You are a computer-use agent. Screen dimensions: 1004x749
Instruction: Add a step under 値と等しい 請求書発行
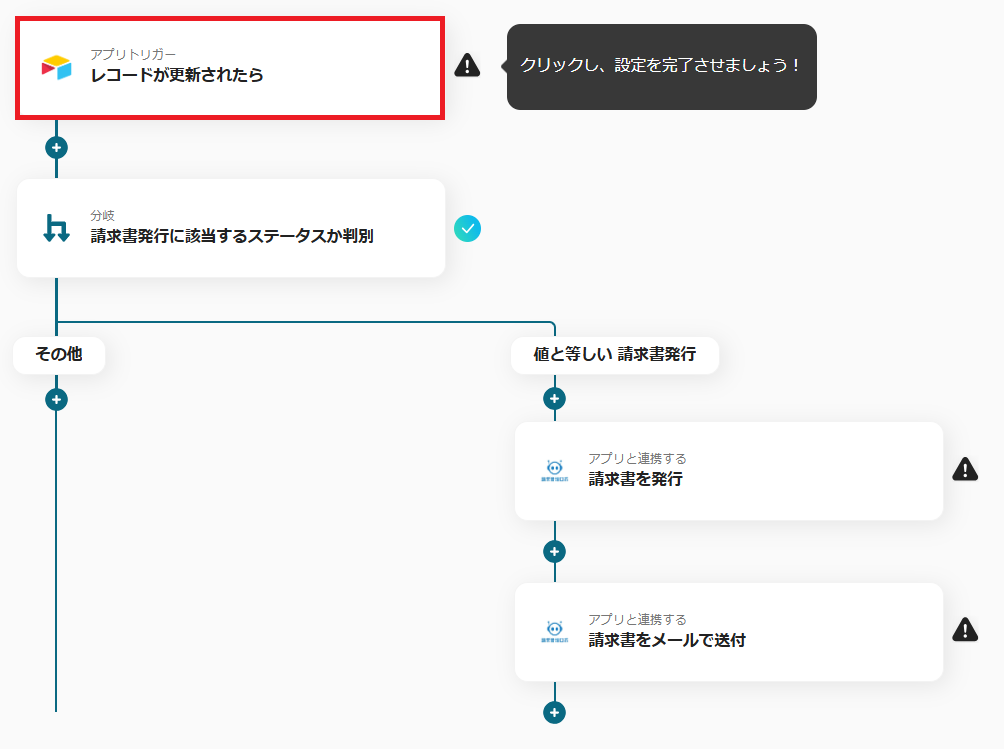click(555, 399)
